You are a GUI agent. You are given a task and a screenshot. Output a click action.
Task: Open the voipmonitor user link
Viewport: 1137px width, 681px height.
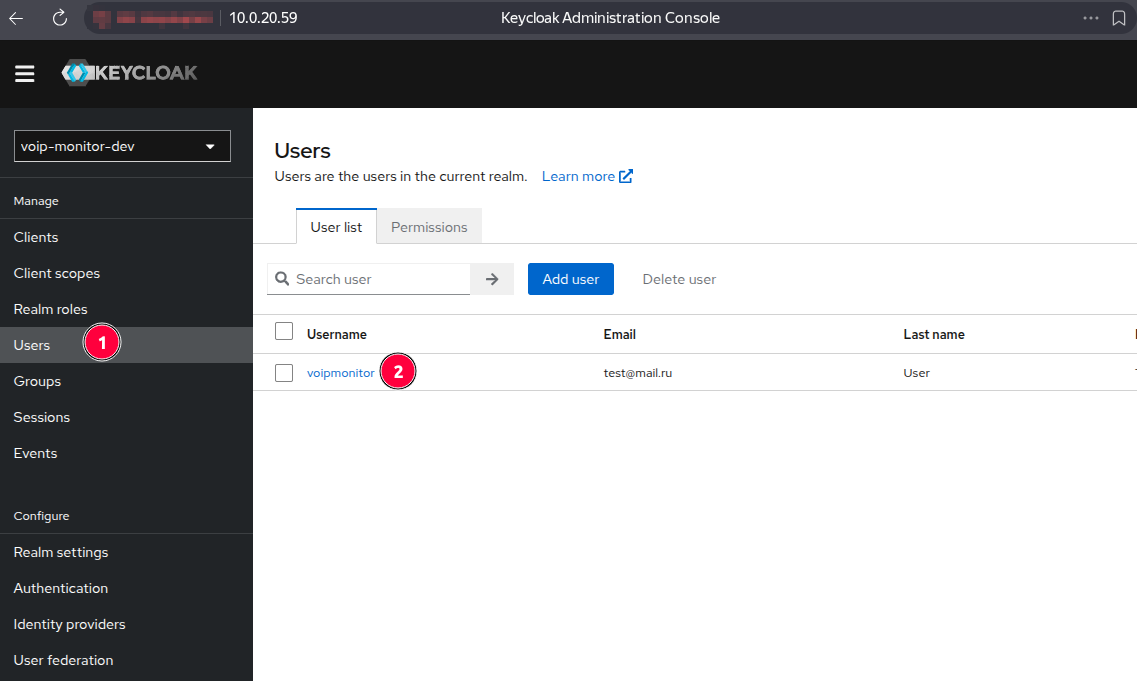[x=340, y=373]
